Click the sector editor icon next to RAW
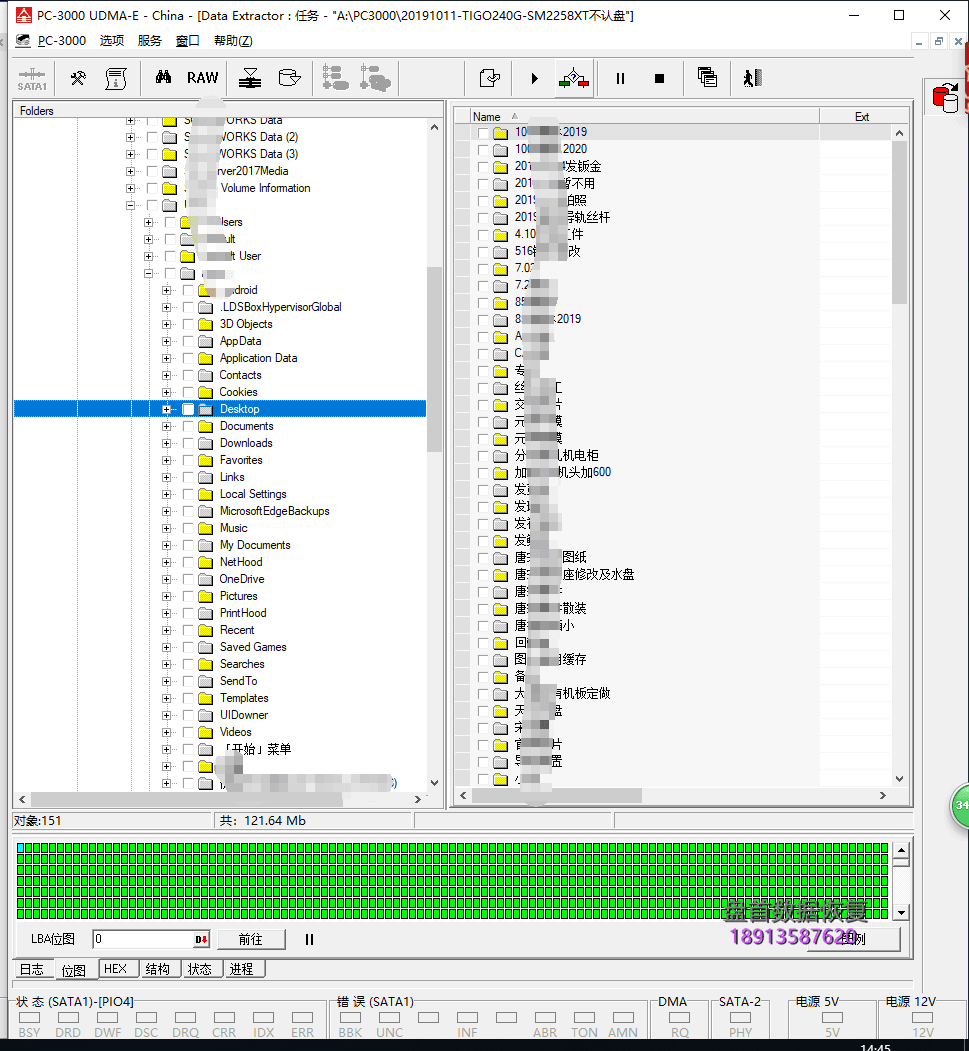Image resolution: width=969 pixels, height=1051 pixels. [x=250, y=78]
